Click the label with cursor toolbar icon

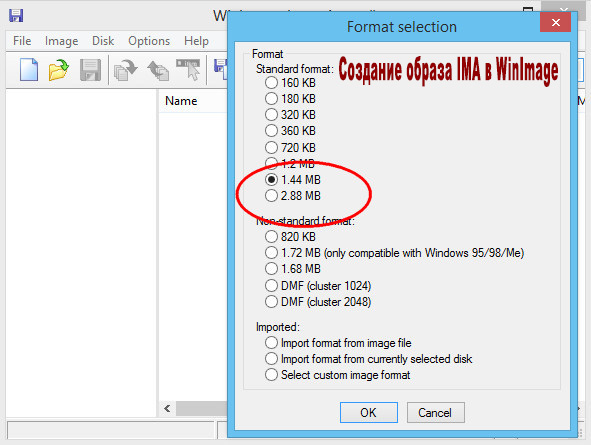[188, 70]
